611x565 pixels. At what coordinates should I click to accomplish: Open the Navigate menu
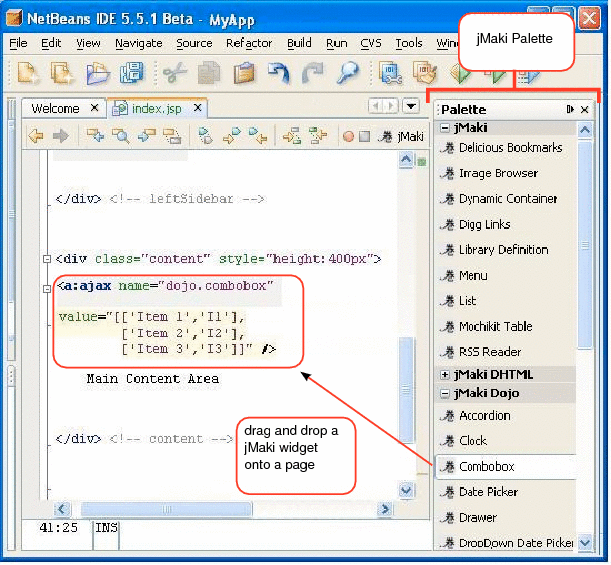pos(139,43)
